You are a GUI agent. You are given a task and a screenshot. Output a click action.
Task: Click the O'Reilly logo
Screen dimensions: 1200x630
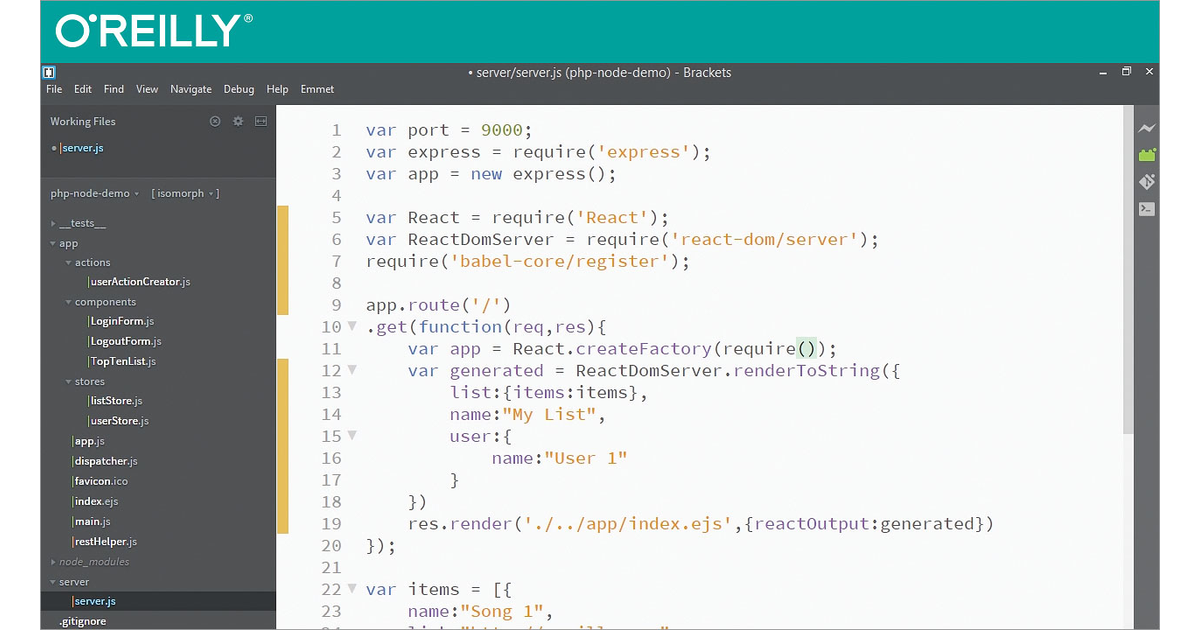click(154, 30)
